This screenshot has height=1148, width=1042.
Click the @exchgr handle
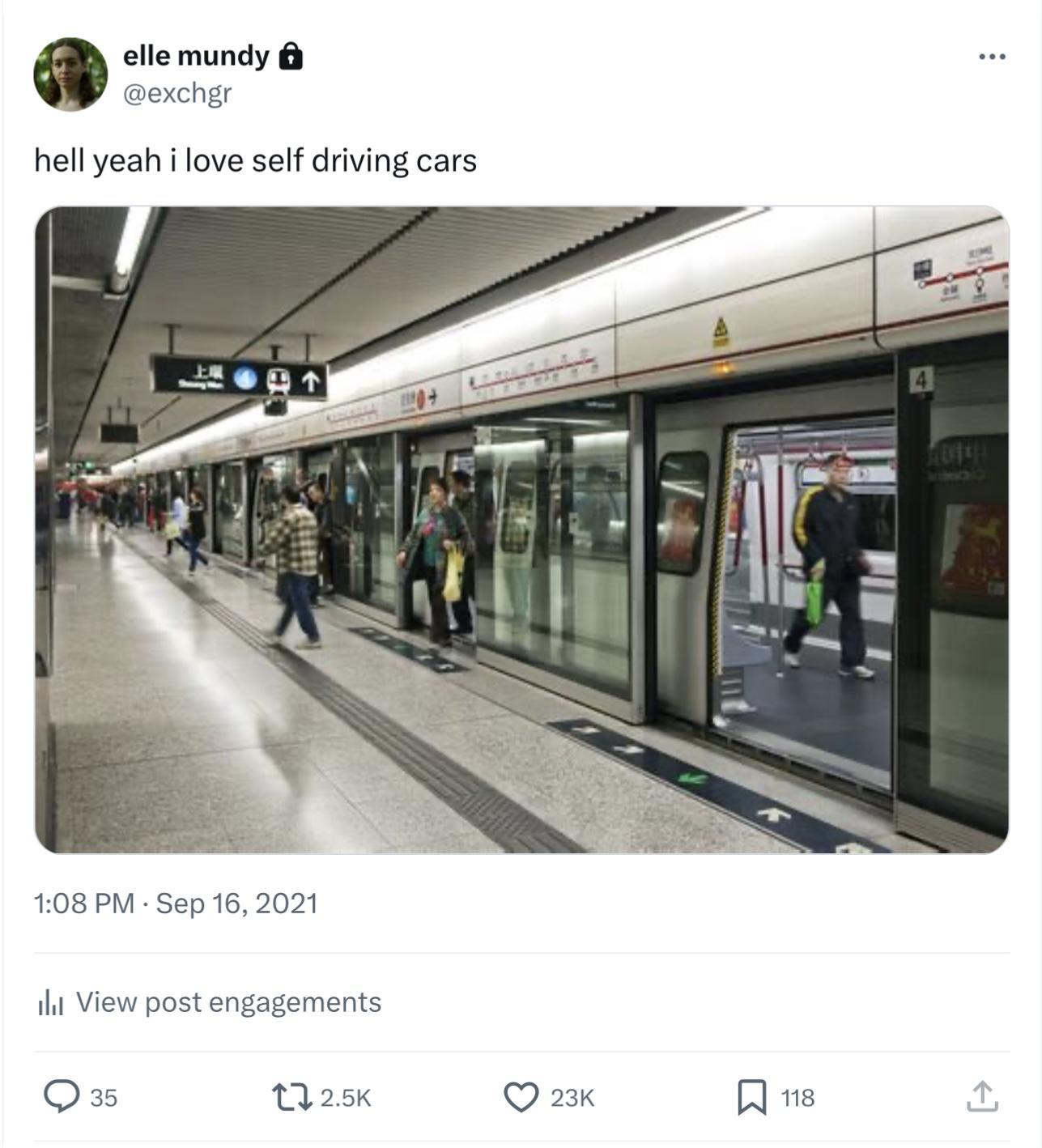tap(177, 93)
